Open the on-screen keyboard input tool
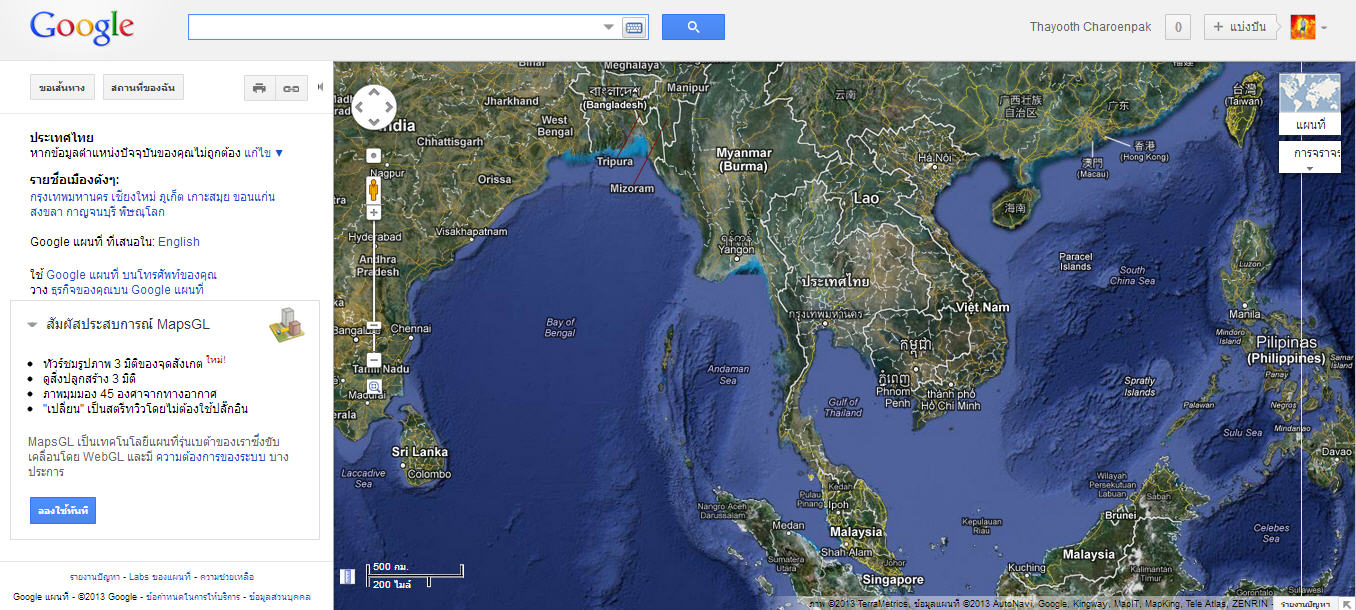The width and height of the screenshot is (1356, 610). [x=634, y=27]
